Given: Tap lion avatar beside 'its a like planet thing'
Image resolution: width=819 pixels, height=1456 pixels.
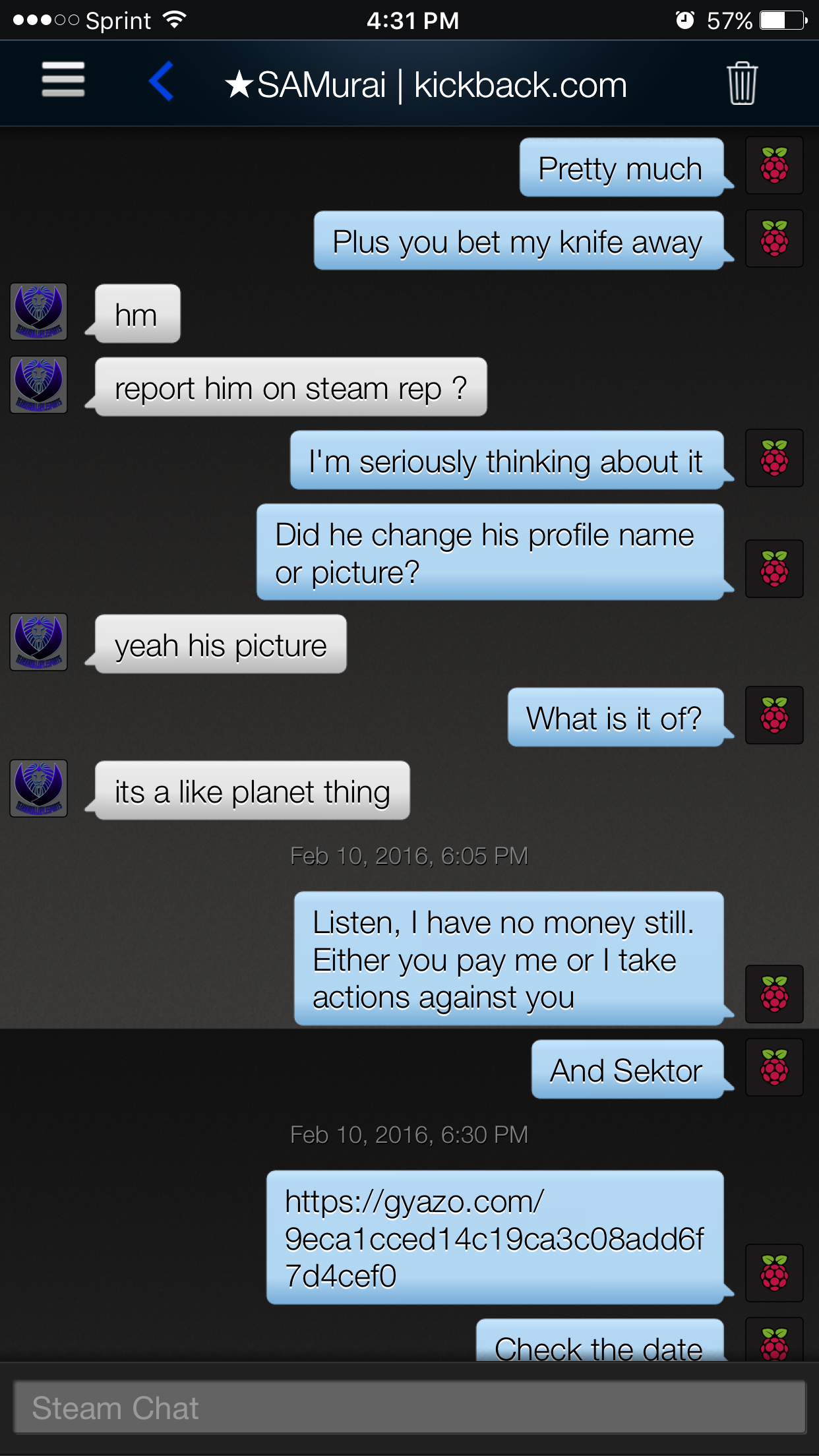Looking at the screenshot, I should [39, 789].
